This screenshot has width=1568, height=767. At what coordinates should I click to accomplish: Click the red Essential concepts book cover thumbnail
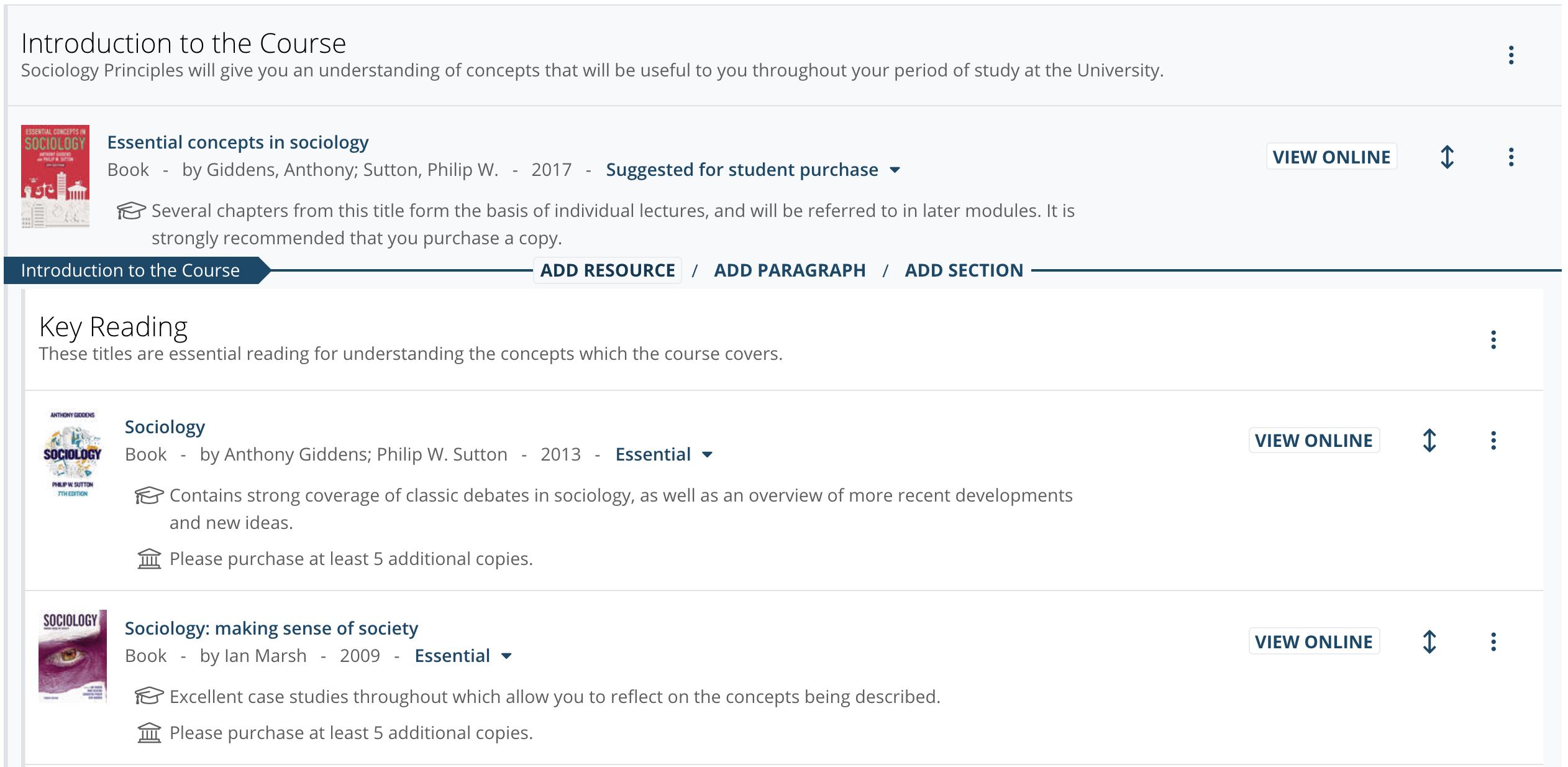pos(55,177)
